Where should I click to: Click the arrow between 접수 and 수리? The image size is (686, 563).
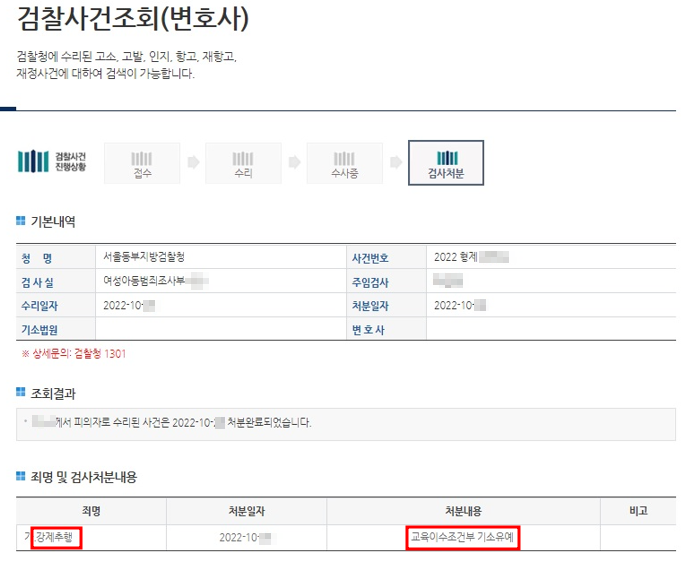193,161
